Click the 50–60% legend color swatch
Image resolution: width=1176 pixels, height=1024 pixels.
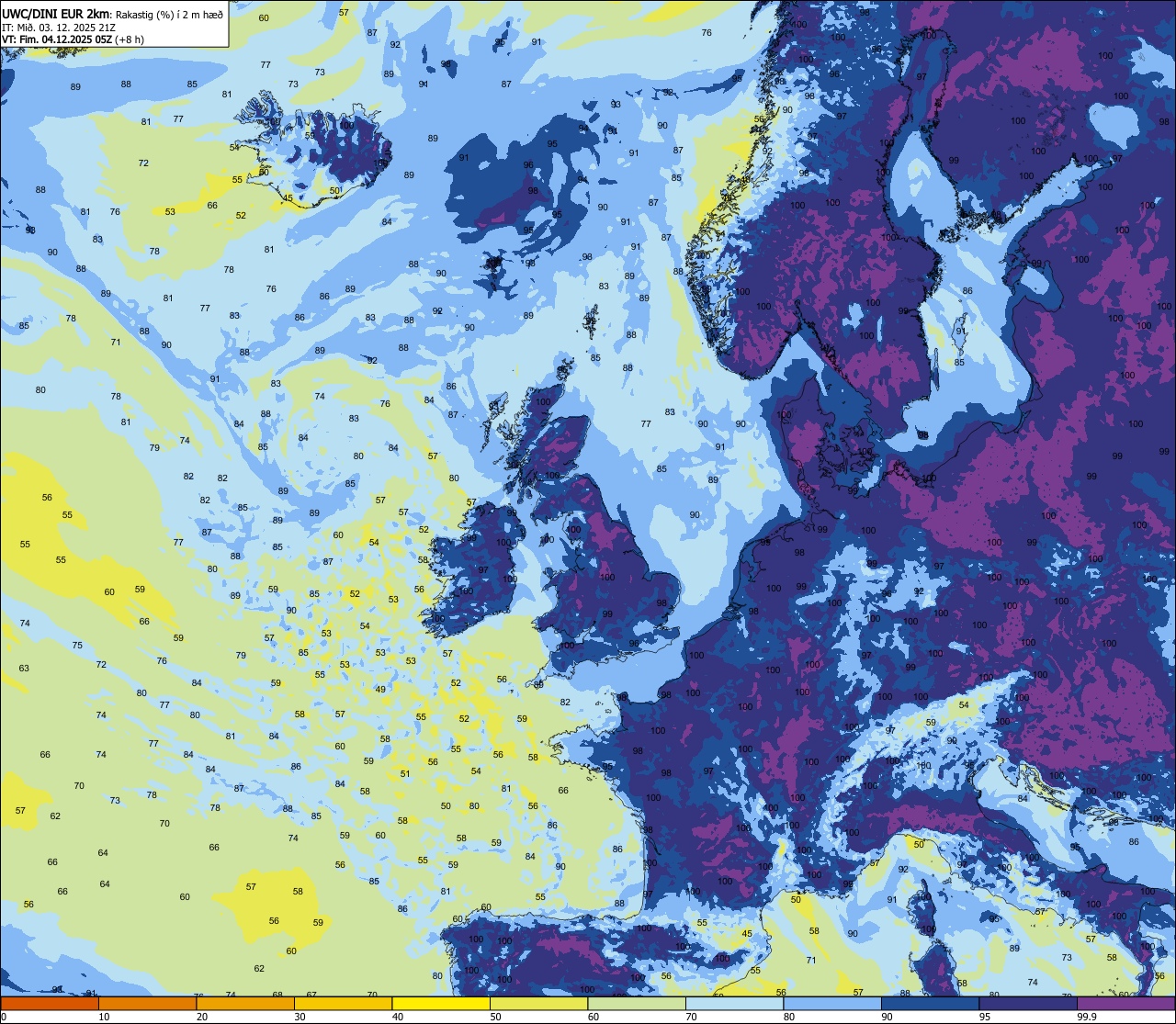538,1003
